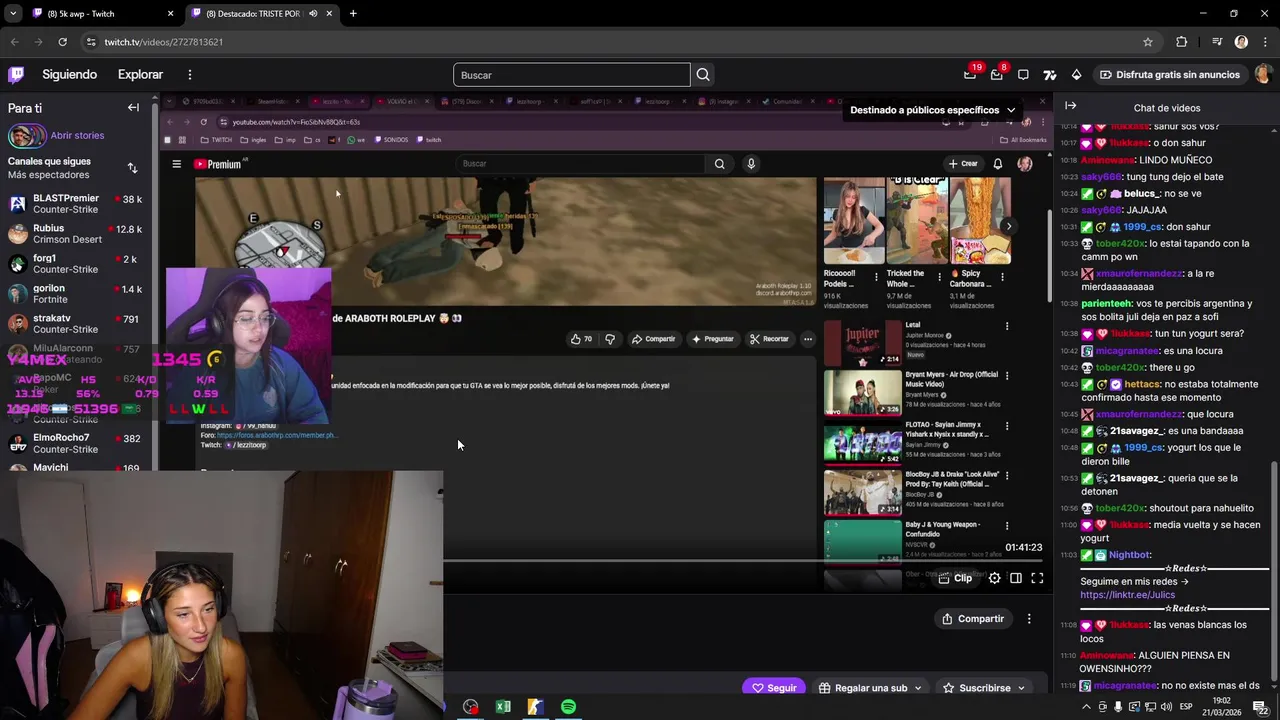Screen dimensions: 1280x720
Task: Open the inbox icon with badge 8
Action: (997, 74)
